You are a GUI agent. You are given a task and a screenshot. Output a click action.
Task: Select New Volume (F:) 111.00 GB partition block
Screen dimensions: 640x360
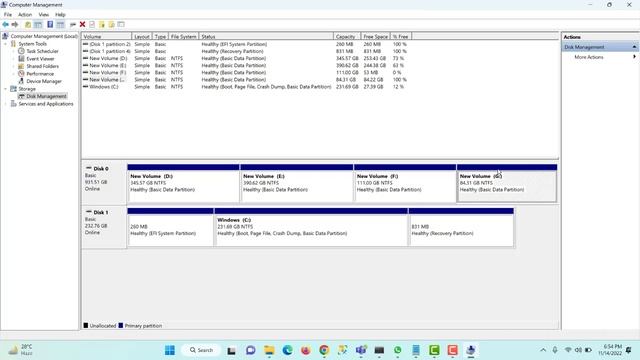[405, 183]
